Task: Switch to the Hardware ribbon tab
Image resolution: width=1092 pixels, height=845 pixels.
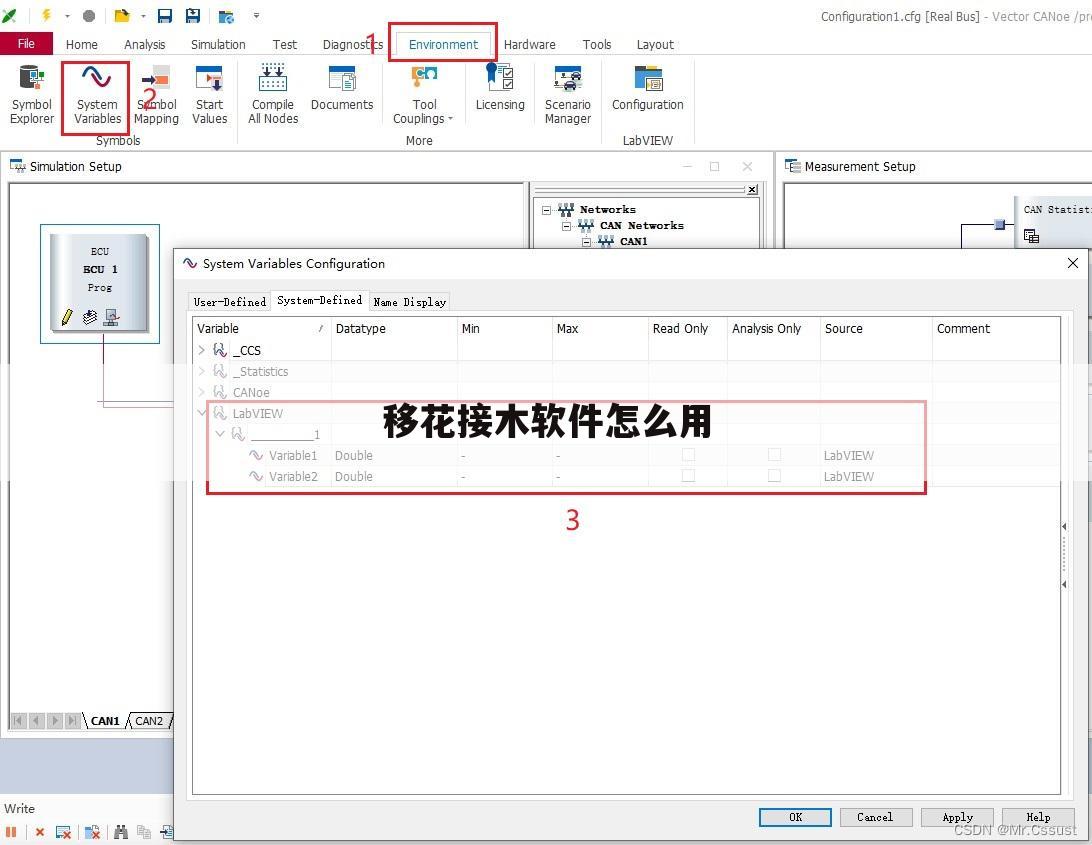Action: point(530,45)
